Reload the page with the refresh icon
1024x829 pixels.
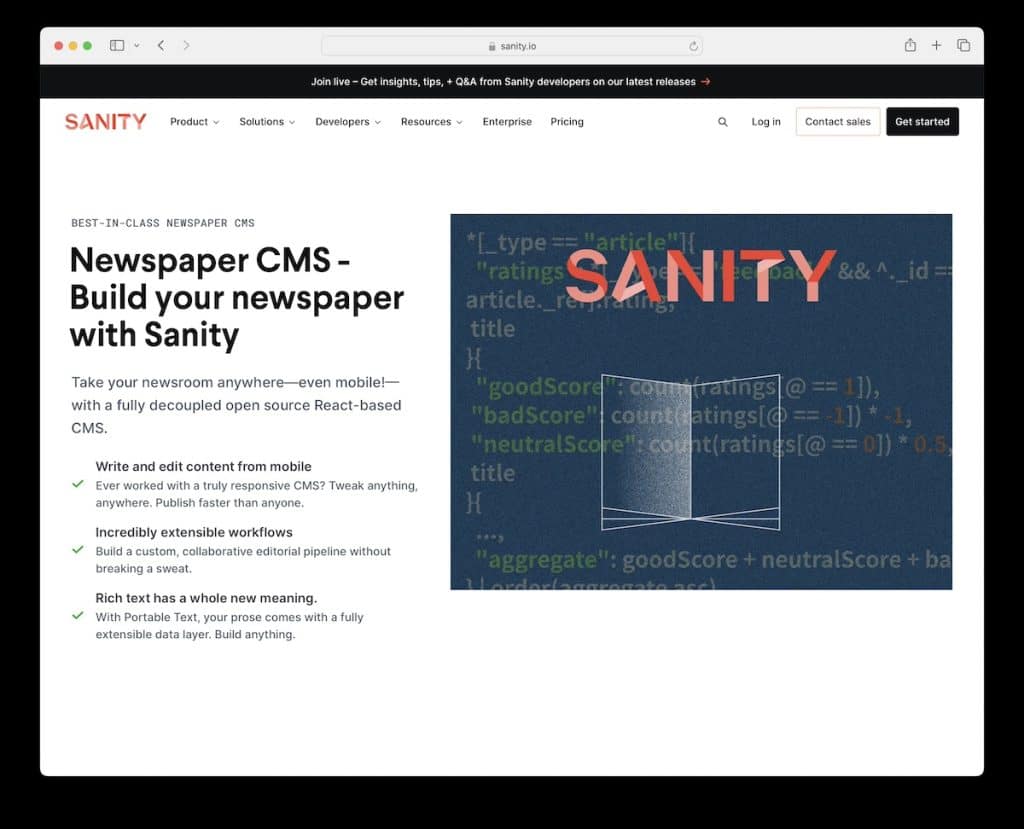click(693, 46)
